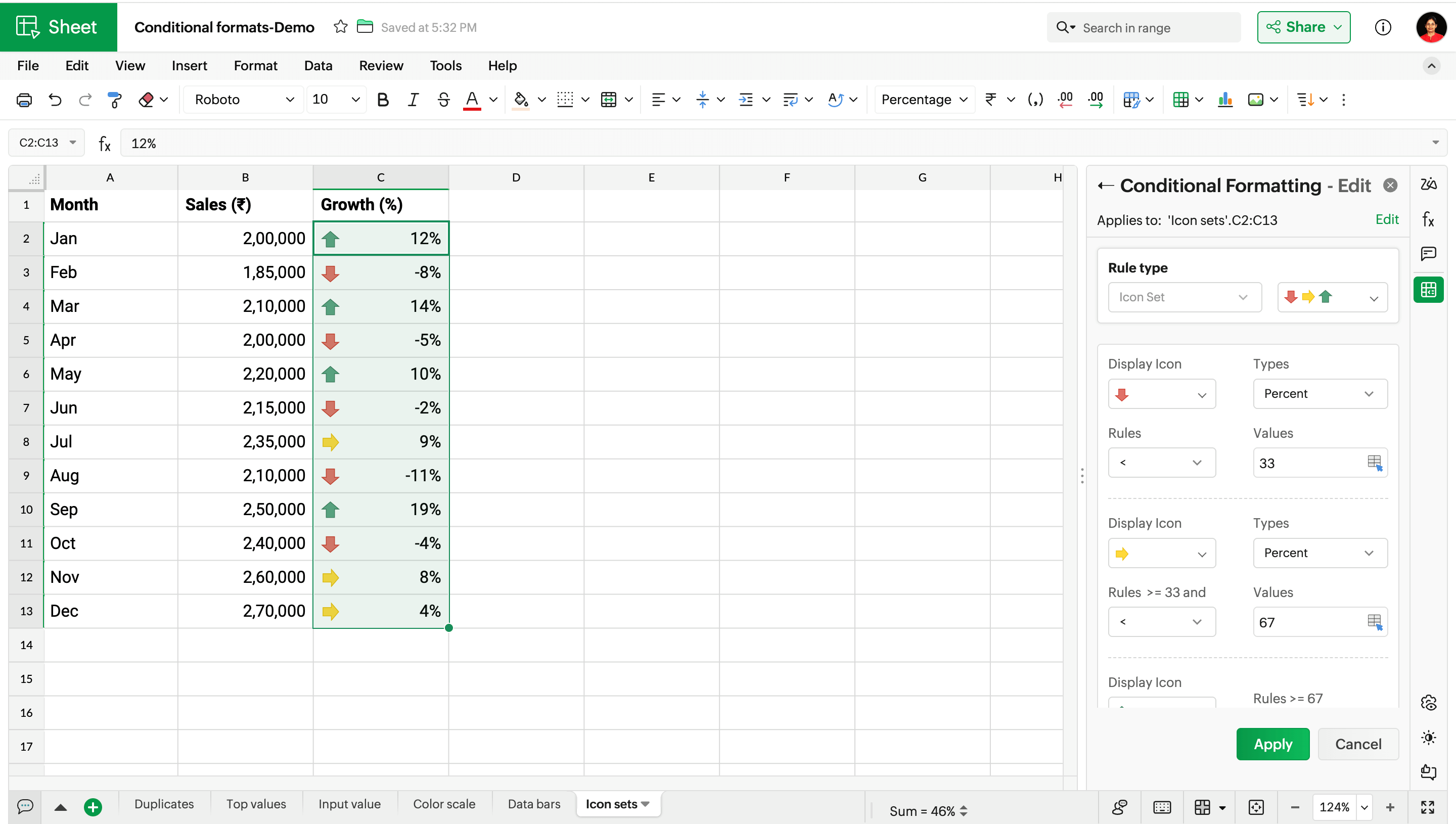Open the Insert menu

[189, 66]
